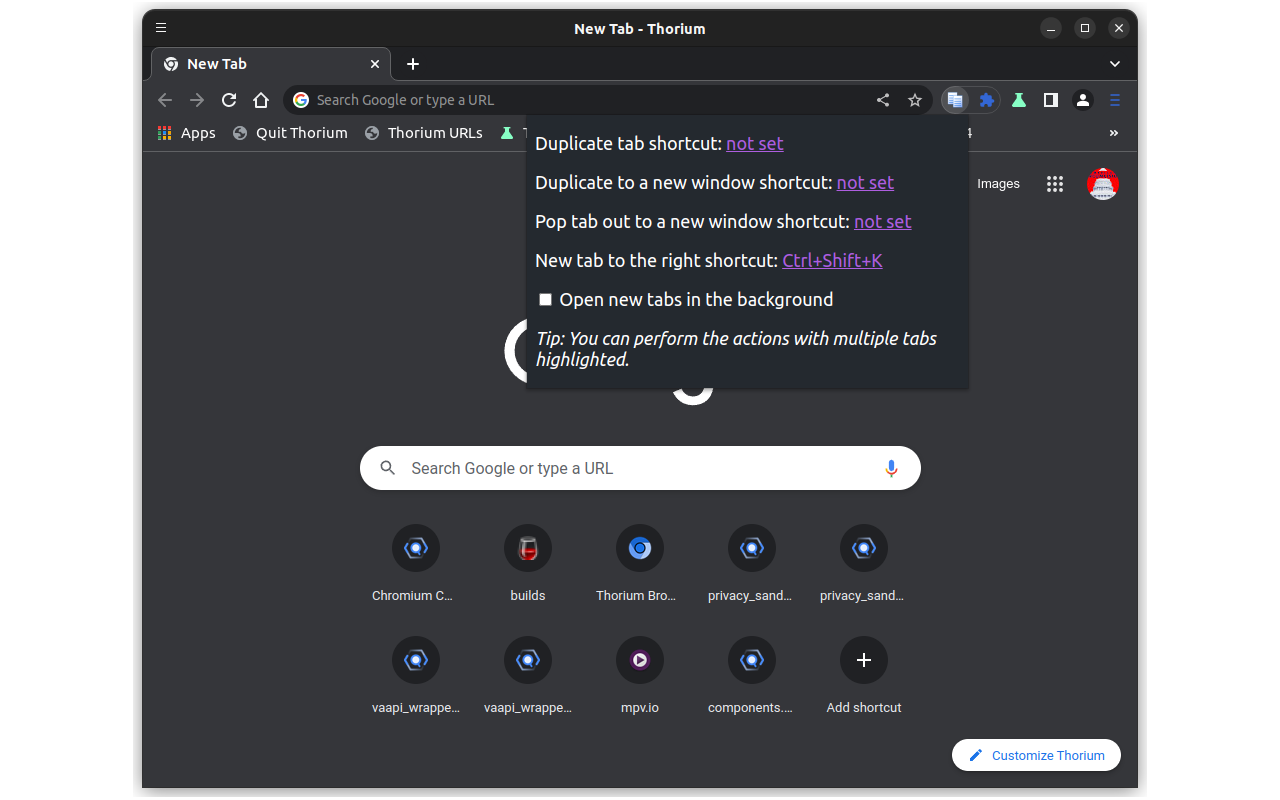Image resolution: width=1280 pixels, height=800 pixels.
Task: Open the profile avatar icon in toolbar
Action: click(x=1083, y=100)
